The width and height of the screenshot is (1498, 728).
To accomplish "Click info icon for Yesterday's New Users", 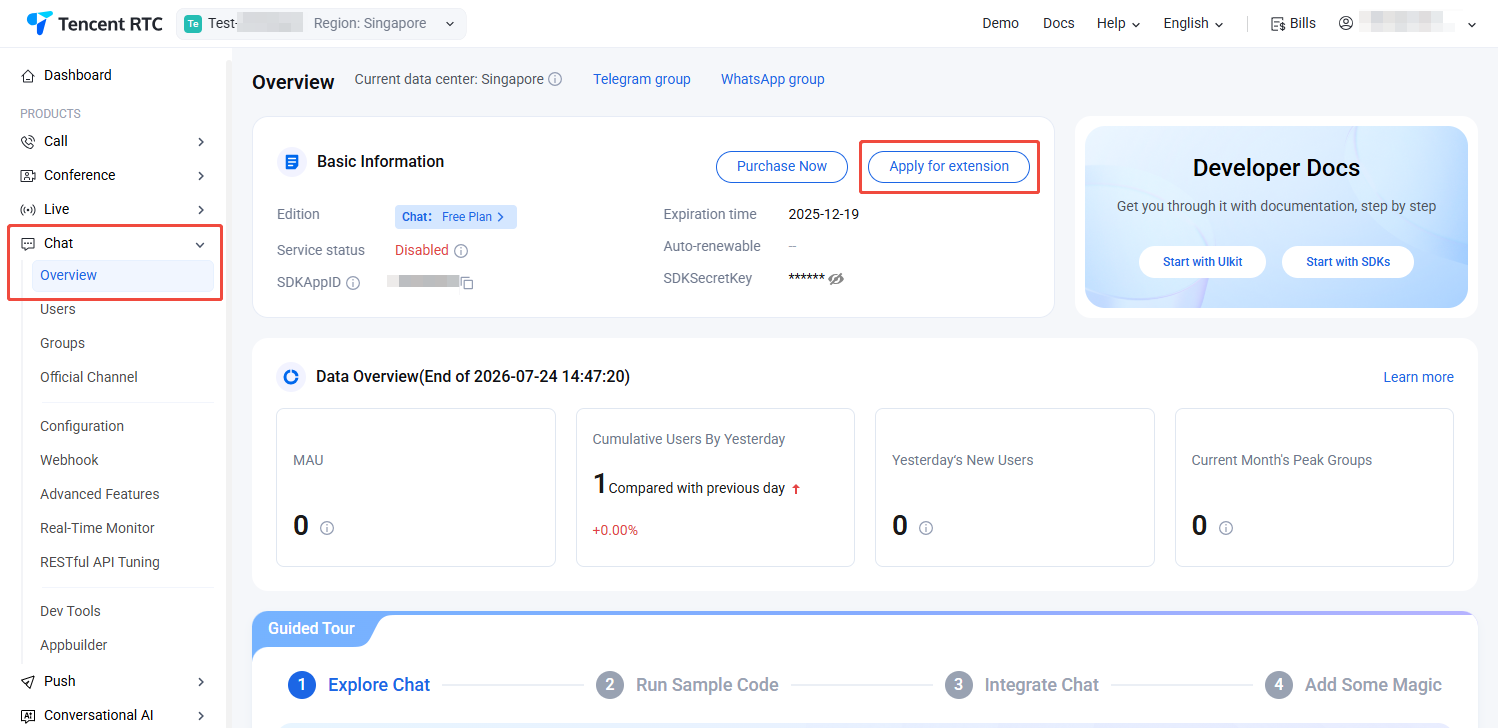I will point(926,528).
